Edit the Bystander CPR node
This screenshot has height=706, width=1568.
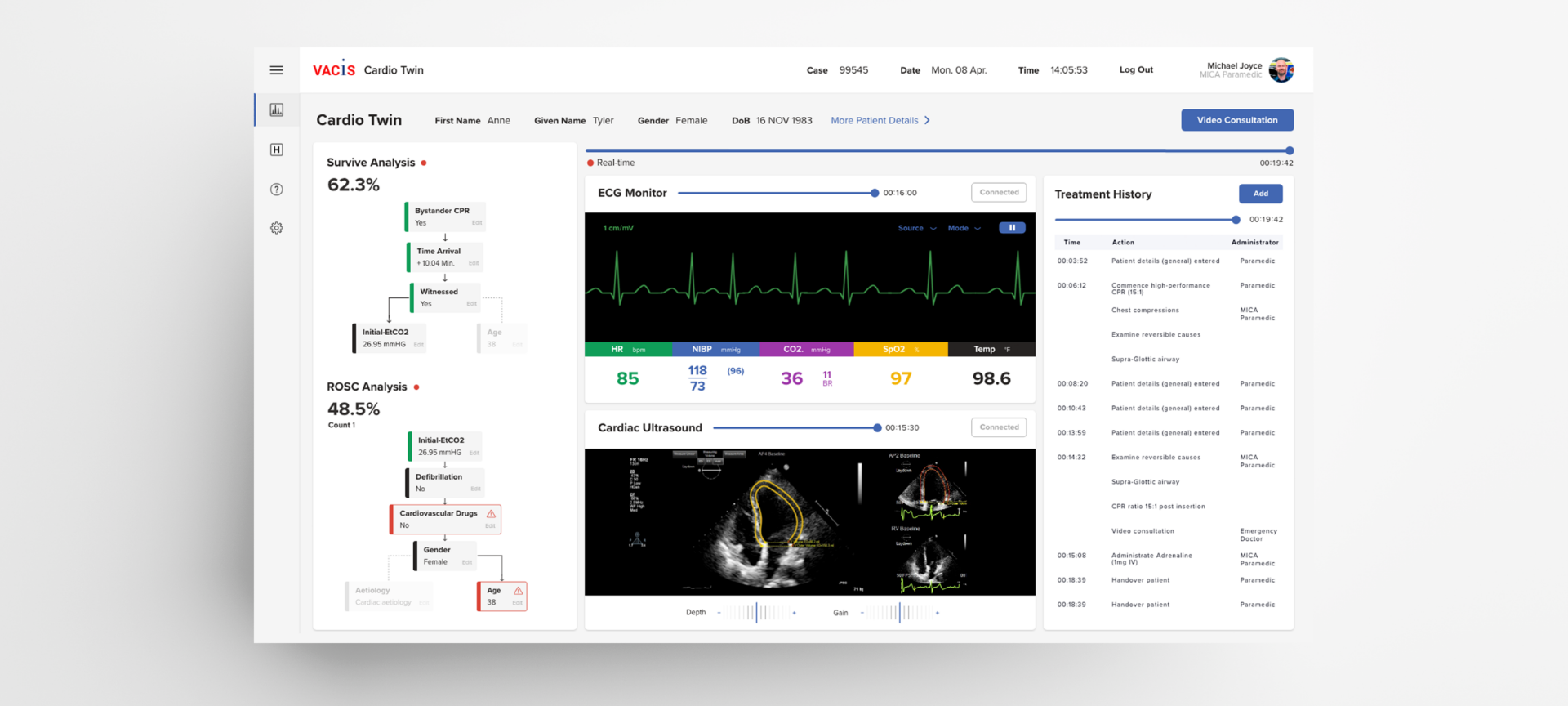click(477, 223)
